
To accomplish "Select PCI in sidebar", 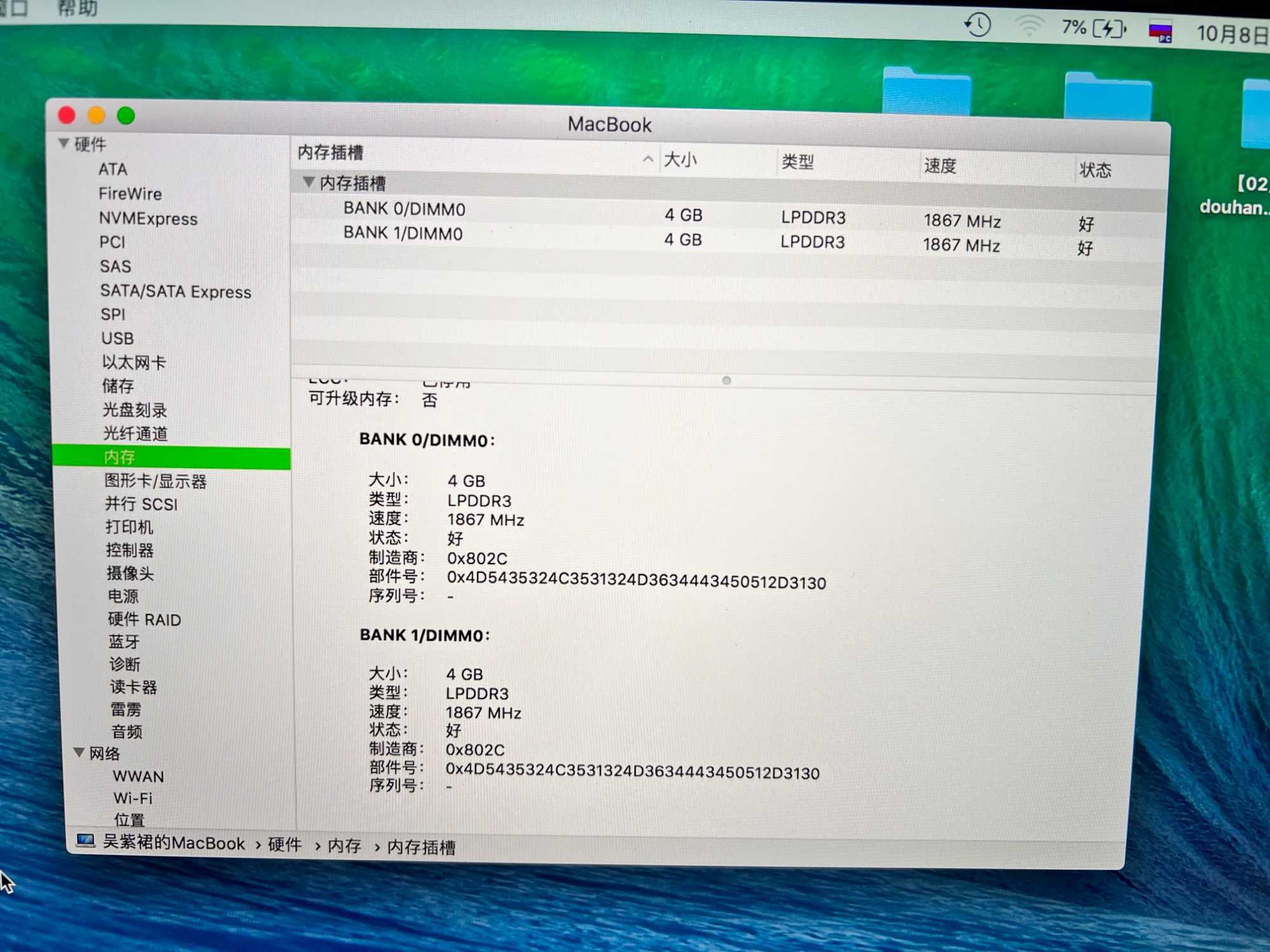I will (x=112, y=242).
